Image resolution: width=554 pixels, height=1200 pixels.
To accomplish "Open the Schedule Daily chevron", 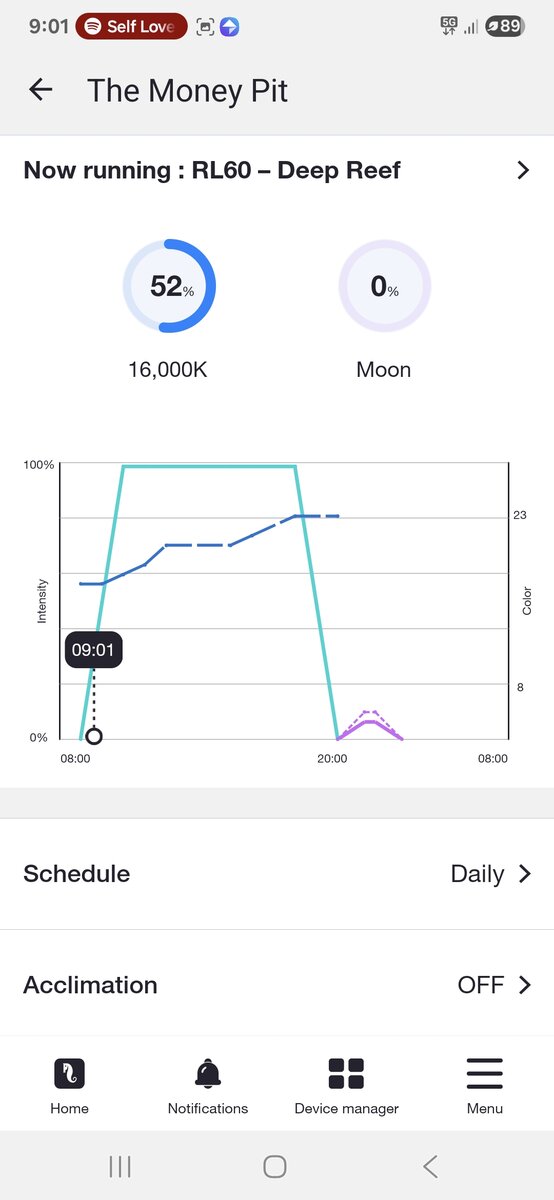I will (525, 874).
